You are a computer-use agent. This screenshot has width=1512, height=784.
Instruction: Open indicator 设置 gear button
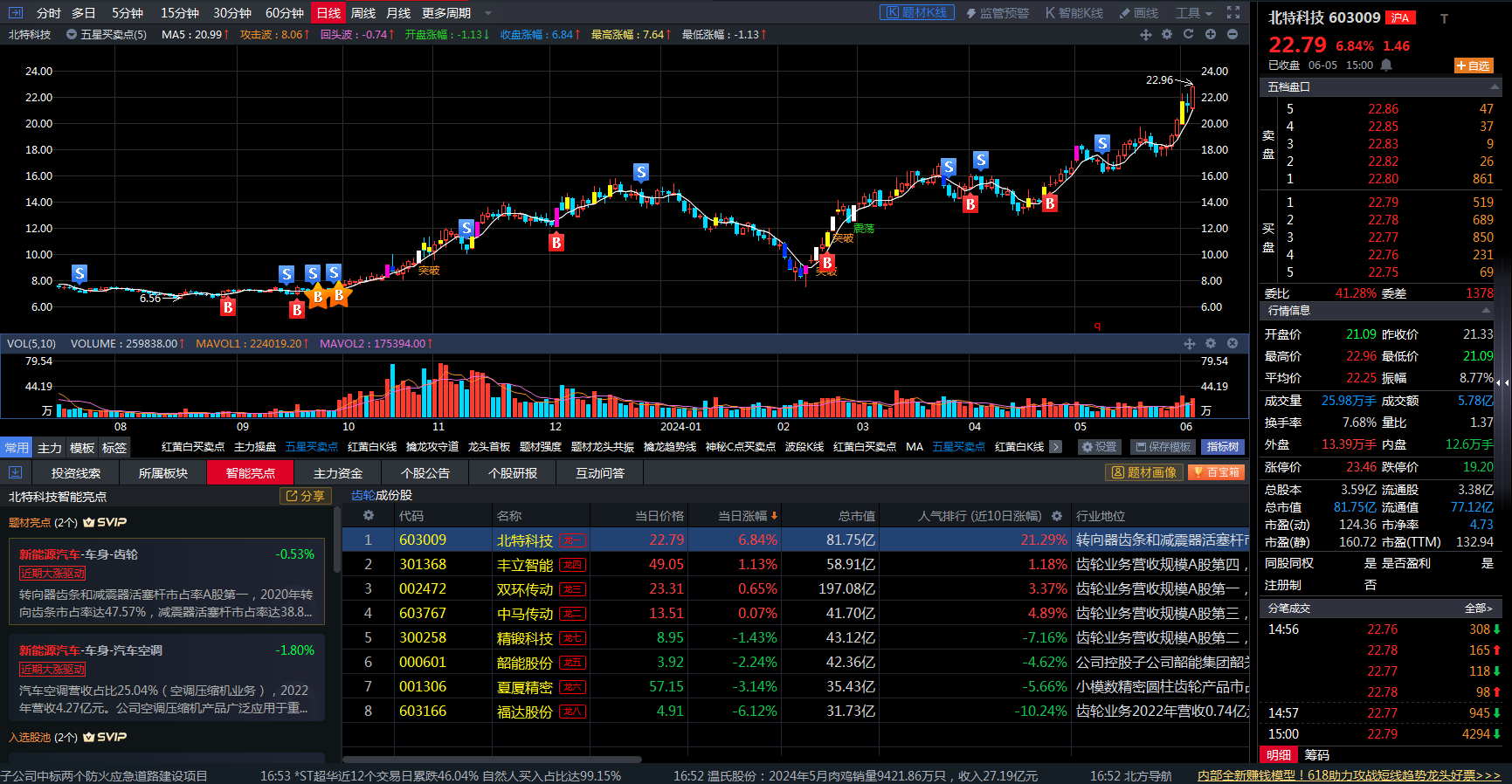point(1099,446)
